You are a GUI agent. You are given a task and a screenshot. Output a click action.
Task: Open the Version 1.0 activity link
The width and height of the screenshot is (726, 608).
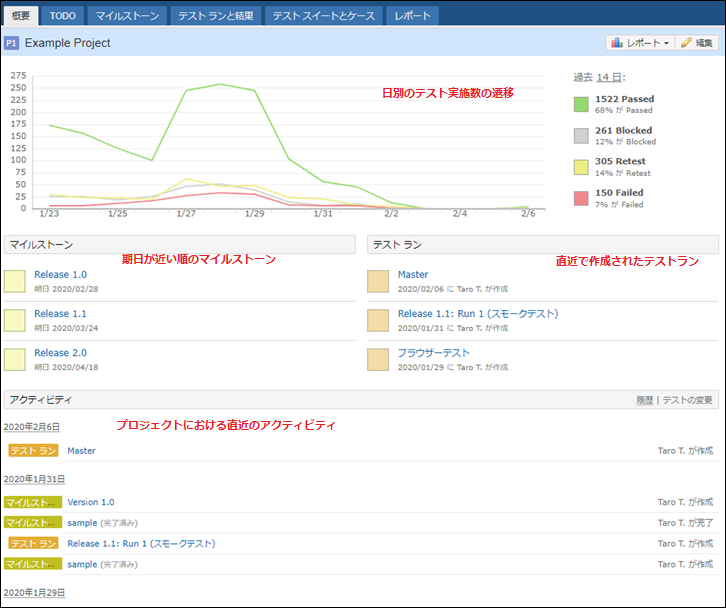point(91,502)
